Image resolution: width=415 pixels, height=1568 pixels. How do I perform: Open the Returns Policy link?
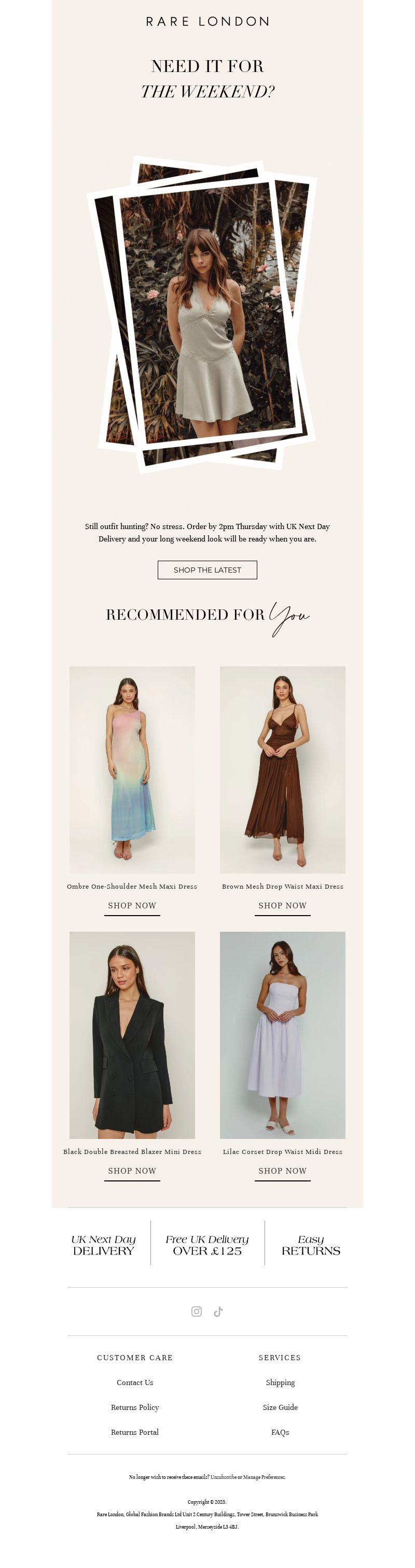(135, 1407)
